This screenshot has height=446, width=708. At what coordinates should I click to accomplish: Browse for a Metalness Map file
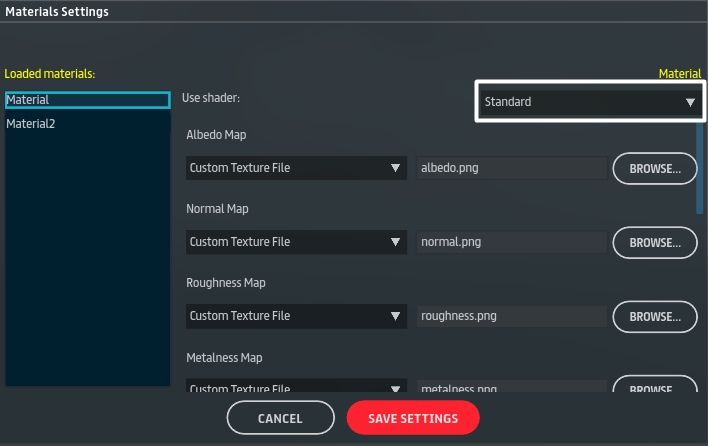pos(654,388)
